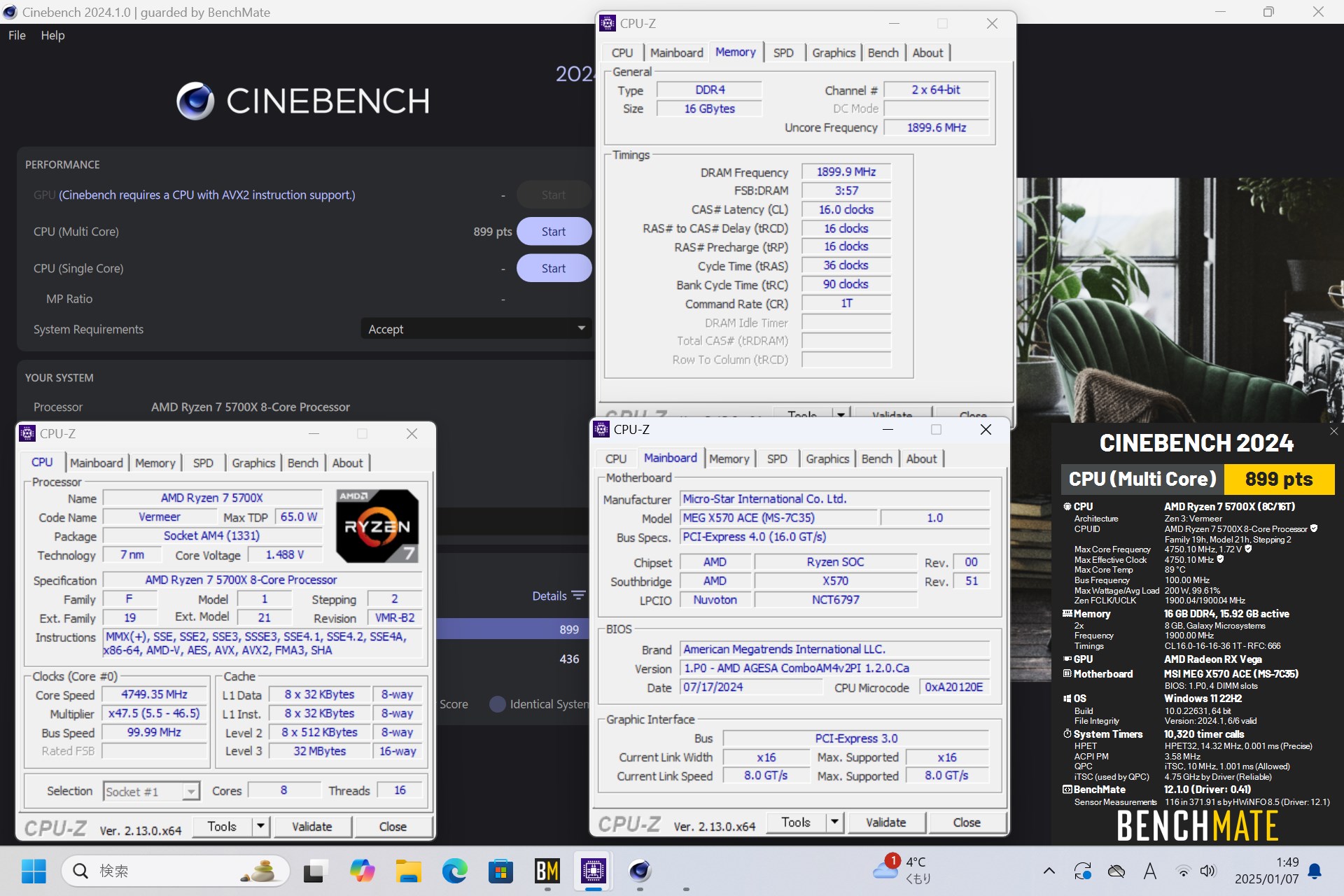
Task: Switch to About tab in the CPU-Z Memory window
Action: tap(927, 52)
